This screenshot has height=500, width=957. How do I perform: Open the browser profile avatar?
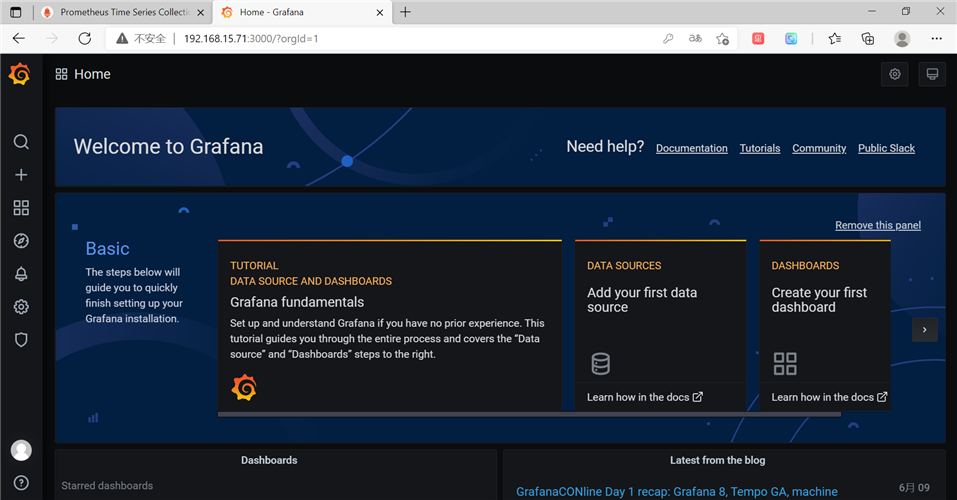(x=902, y=38)
